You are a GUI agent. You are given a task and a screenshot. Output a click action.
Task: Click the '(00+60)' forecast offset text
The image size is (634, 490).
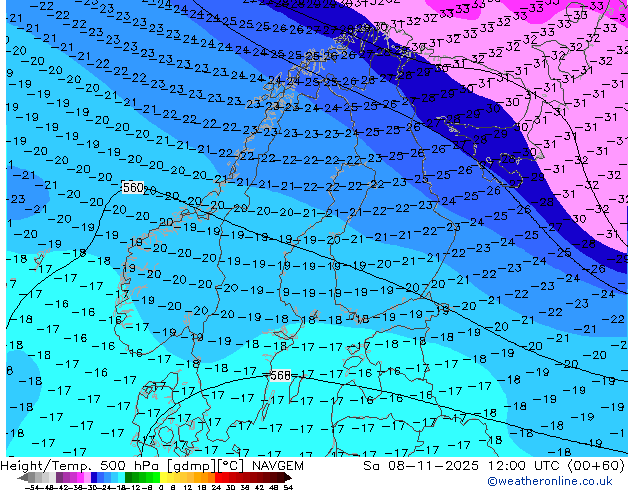596,466
